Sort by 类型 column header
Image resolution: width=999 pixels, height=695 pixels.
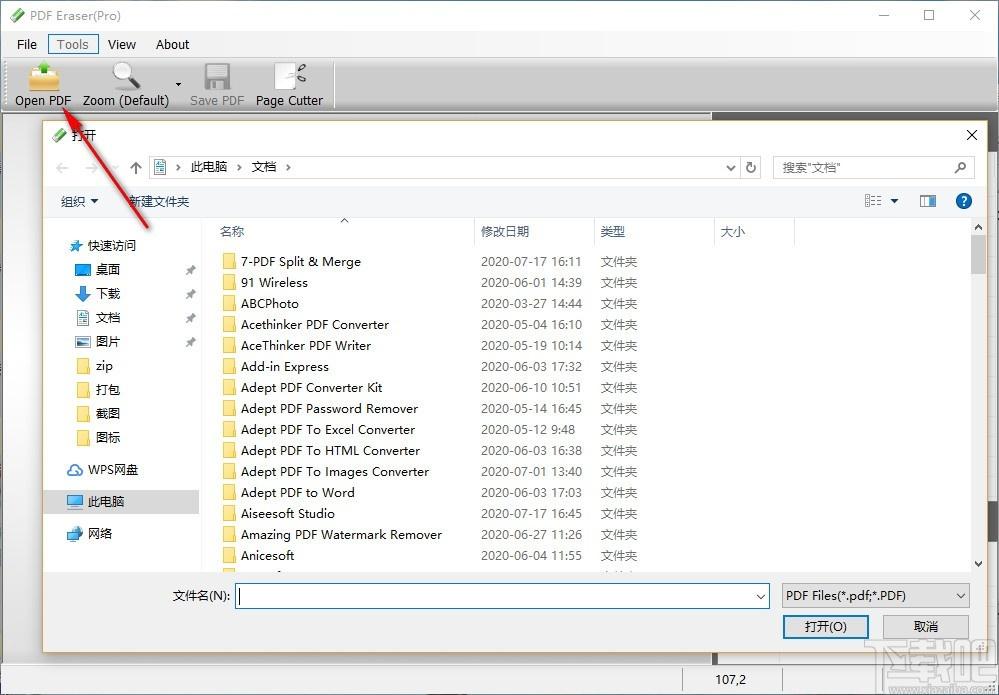pos(612,232)
